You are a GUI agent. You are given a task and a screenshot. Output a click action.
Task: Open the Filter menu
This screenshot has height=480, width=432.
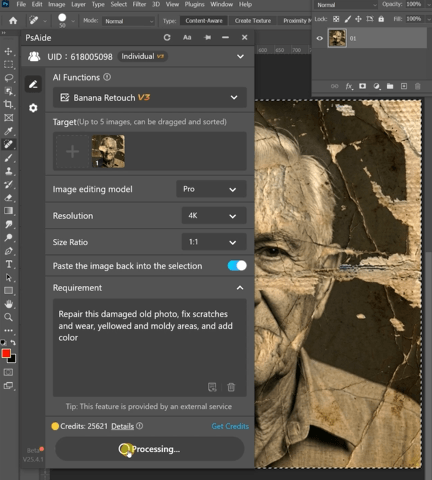tap(139, 4)
